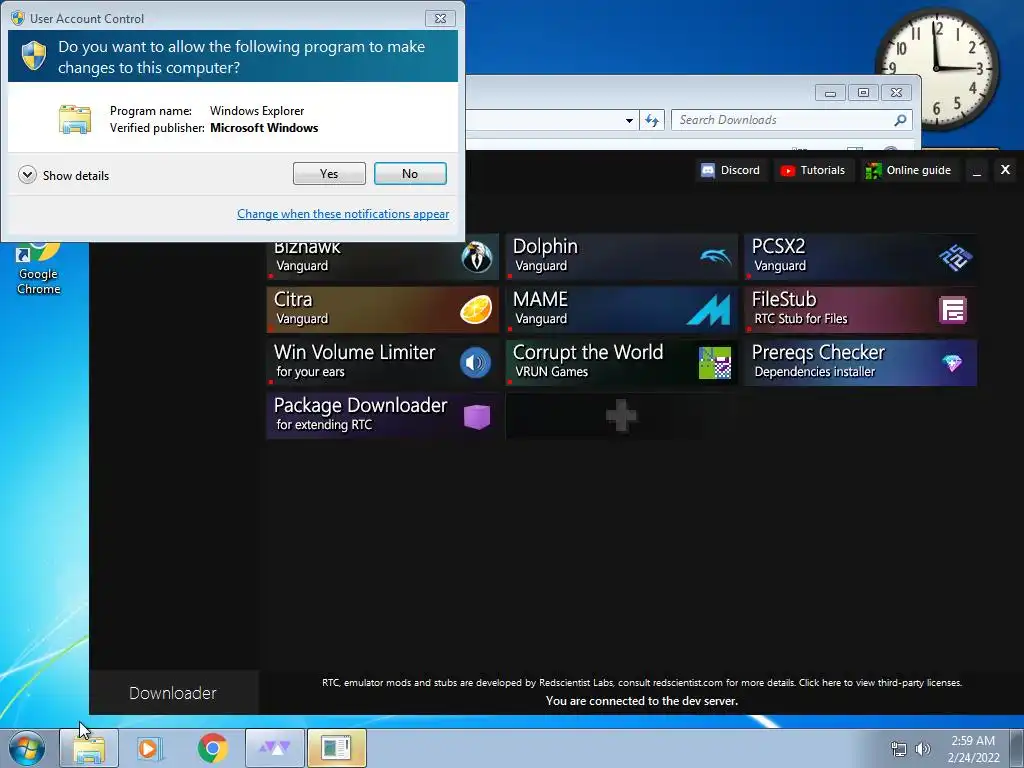The image size is (1024, 768).
Task: Select the 'VRUN Games' subtitle text
Action: click(551, 372)
